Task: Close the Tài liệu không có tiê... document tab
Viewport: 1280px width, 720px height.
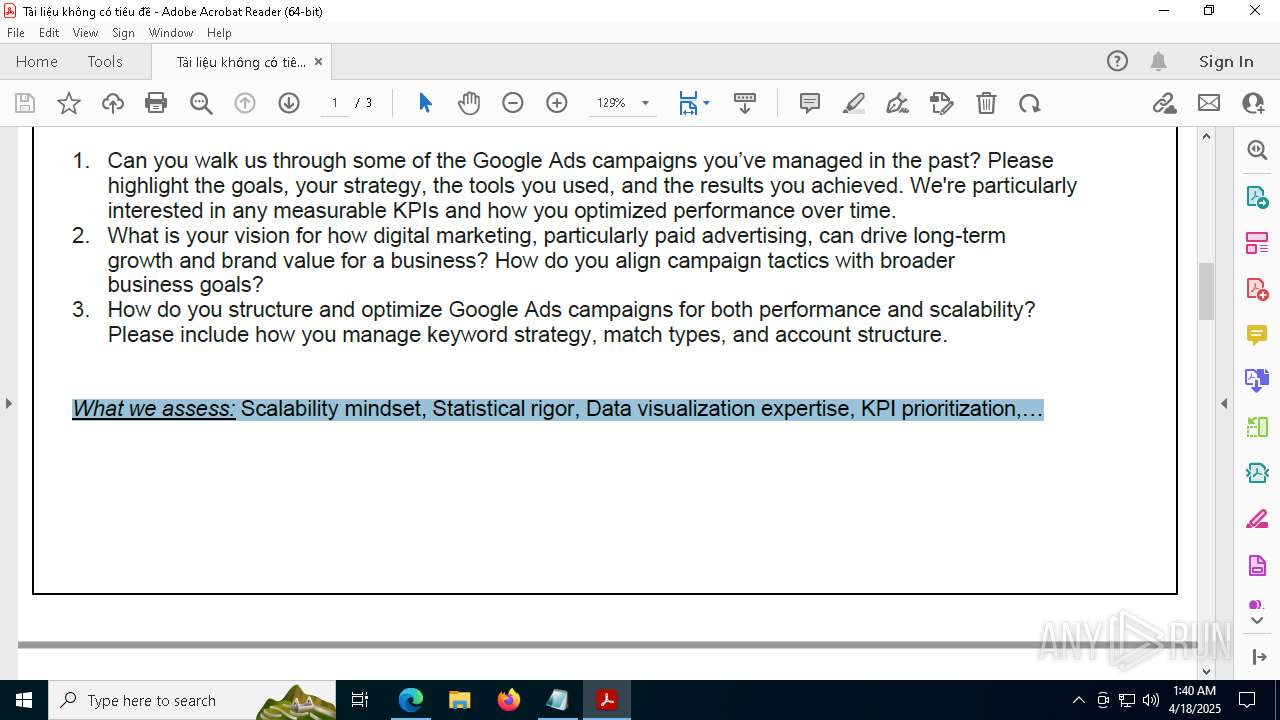Action: coord(318,61)
